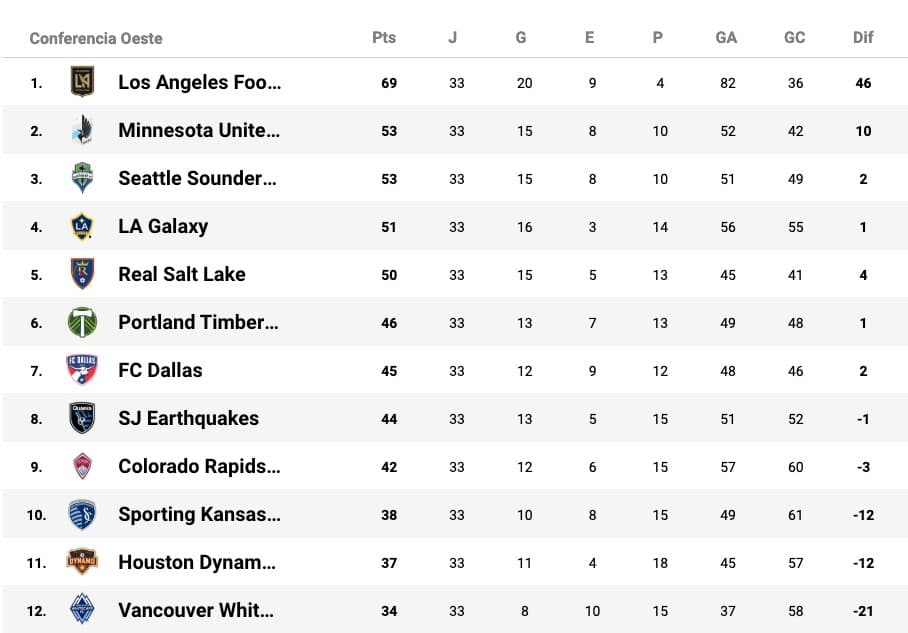
Task: Click the Houston Dynamo orange logo
Action: click(x=82, y=562)
